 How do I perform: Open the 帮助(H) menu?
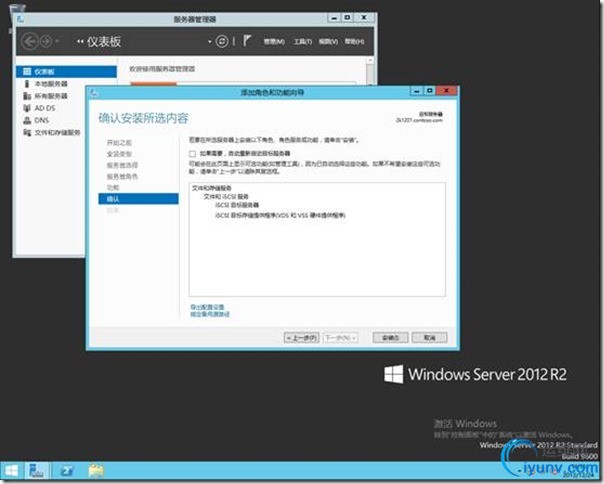point(354,41)
